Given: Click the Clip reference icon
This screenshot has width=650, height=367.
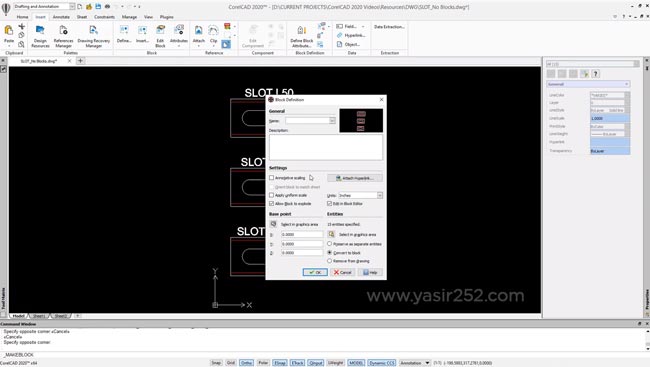Looking at the screenshot, I should coord(213,30).
